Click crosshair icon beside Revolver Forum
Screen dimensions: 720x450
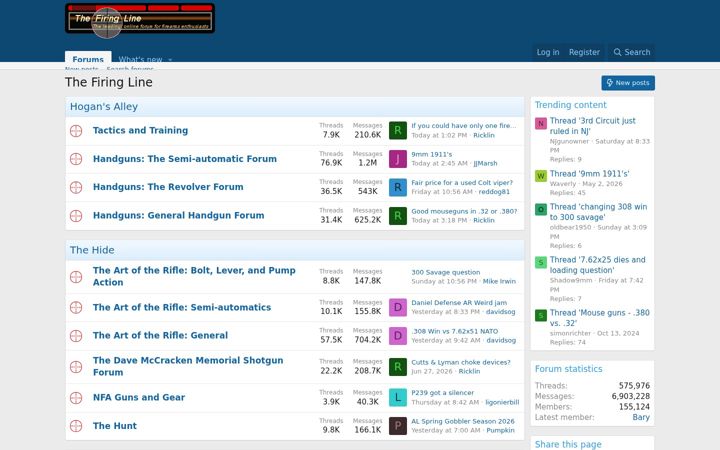click(x=76, y=187)
